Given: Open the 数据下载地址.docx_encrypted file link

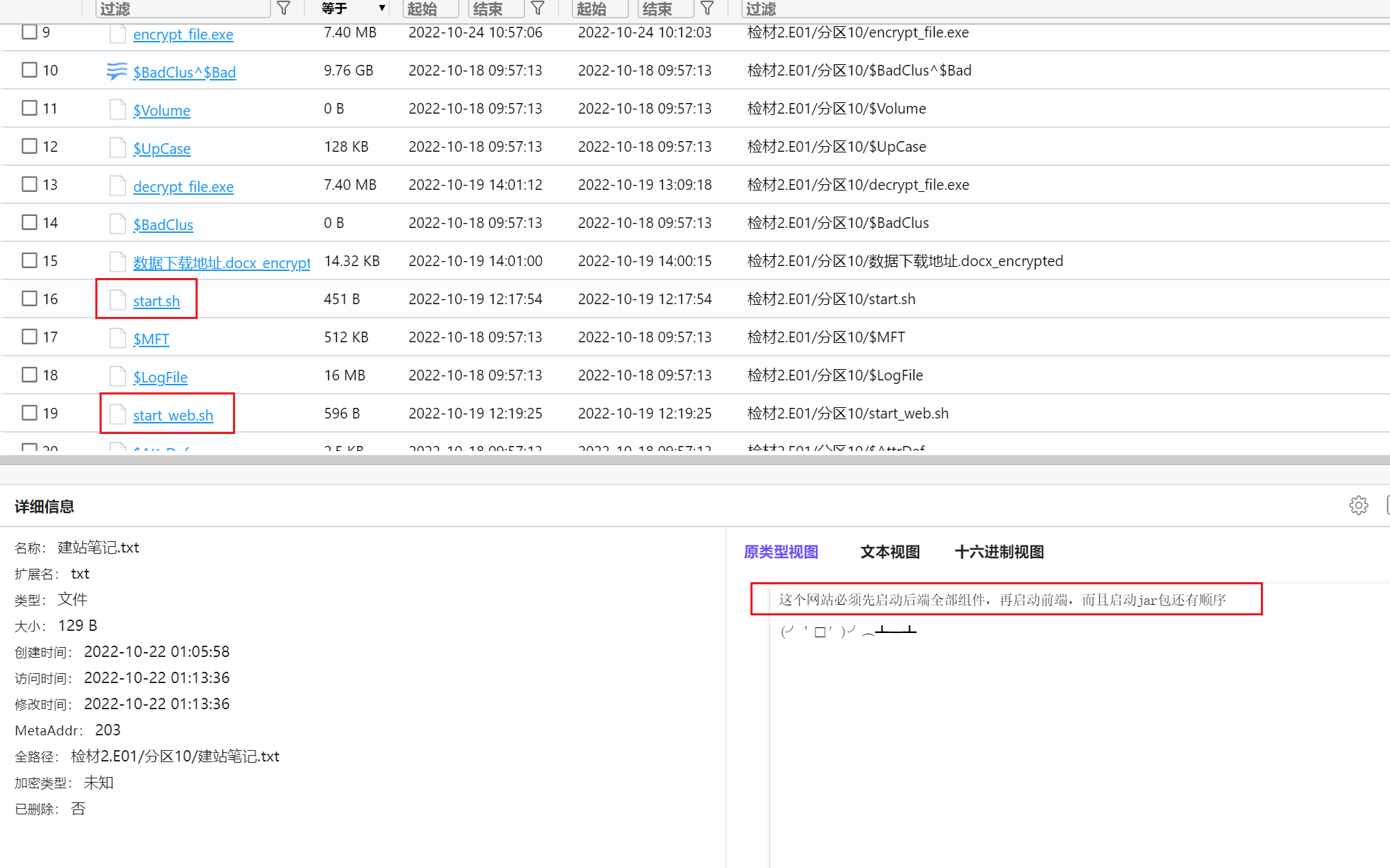Looking at the screenshot, I should 222,263.
